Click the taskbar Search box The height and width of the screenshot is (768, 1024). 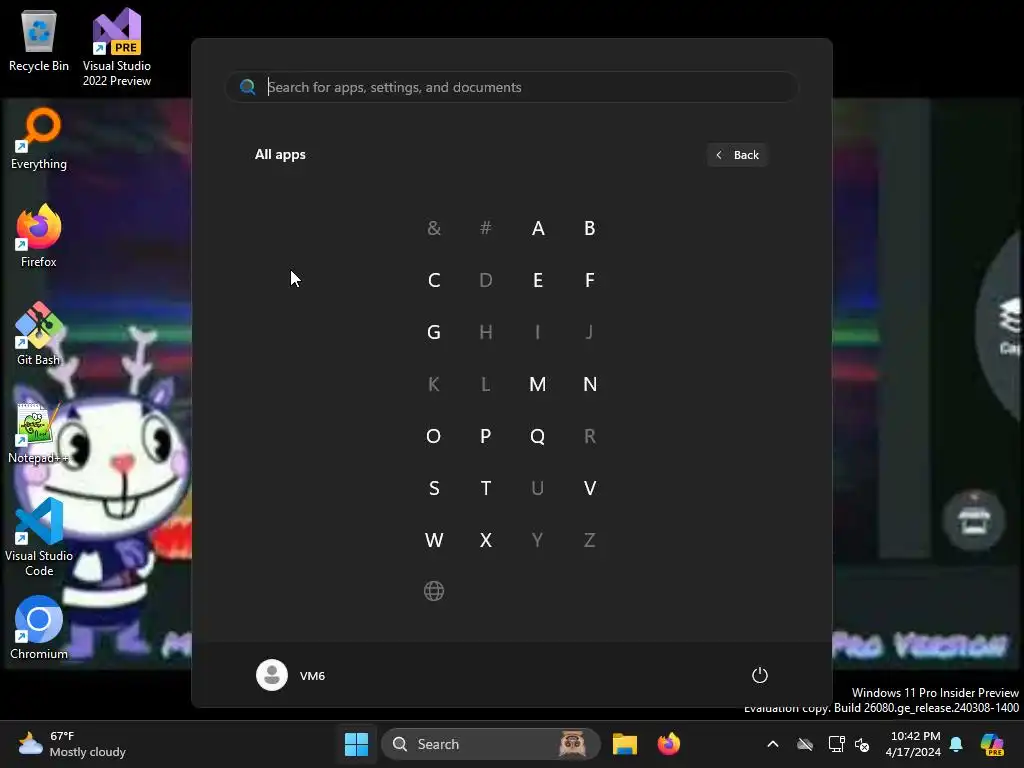point(490,744)
